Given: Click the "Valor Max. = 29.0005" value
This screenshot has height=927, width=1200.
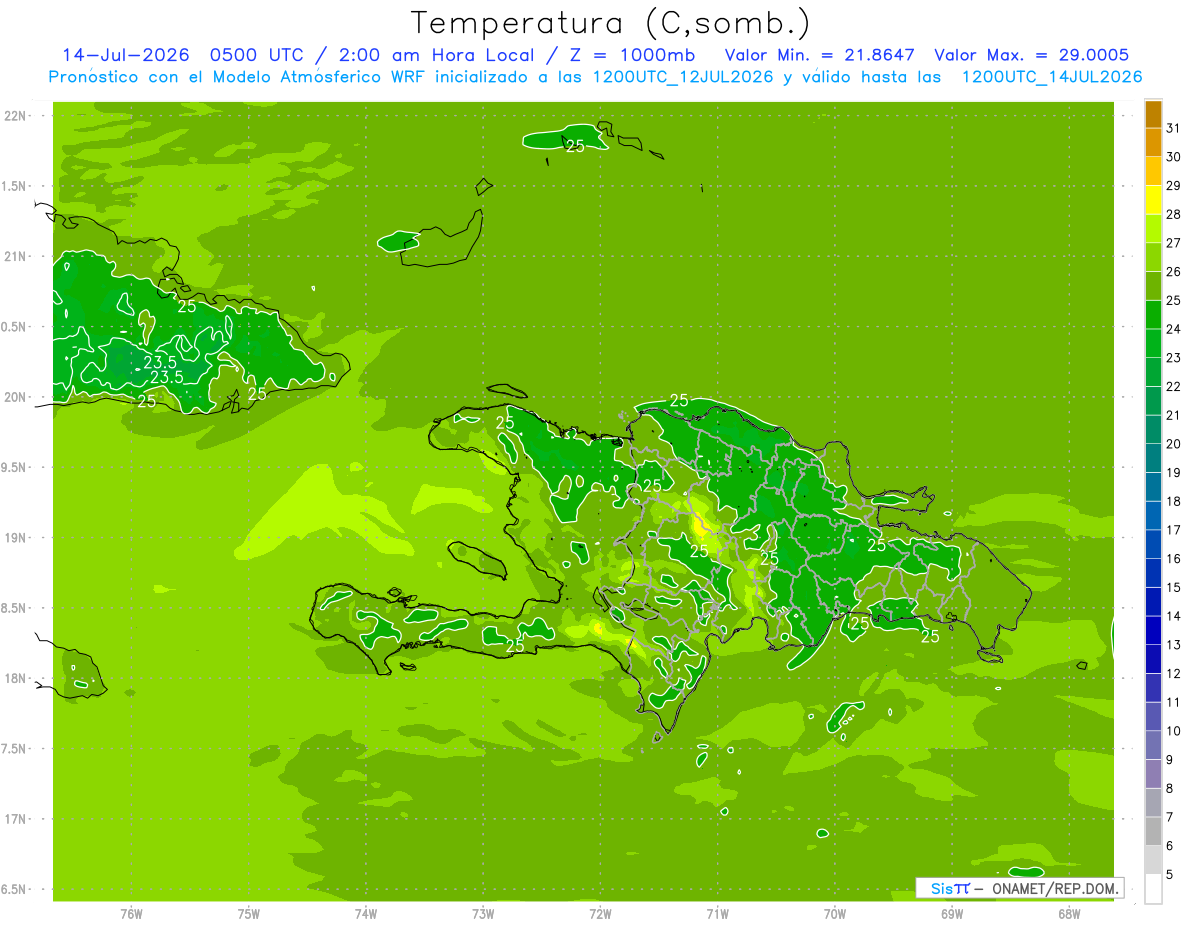Looking at the screenshot, I should [1032, 55].
